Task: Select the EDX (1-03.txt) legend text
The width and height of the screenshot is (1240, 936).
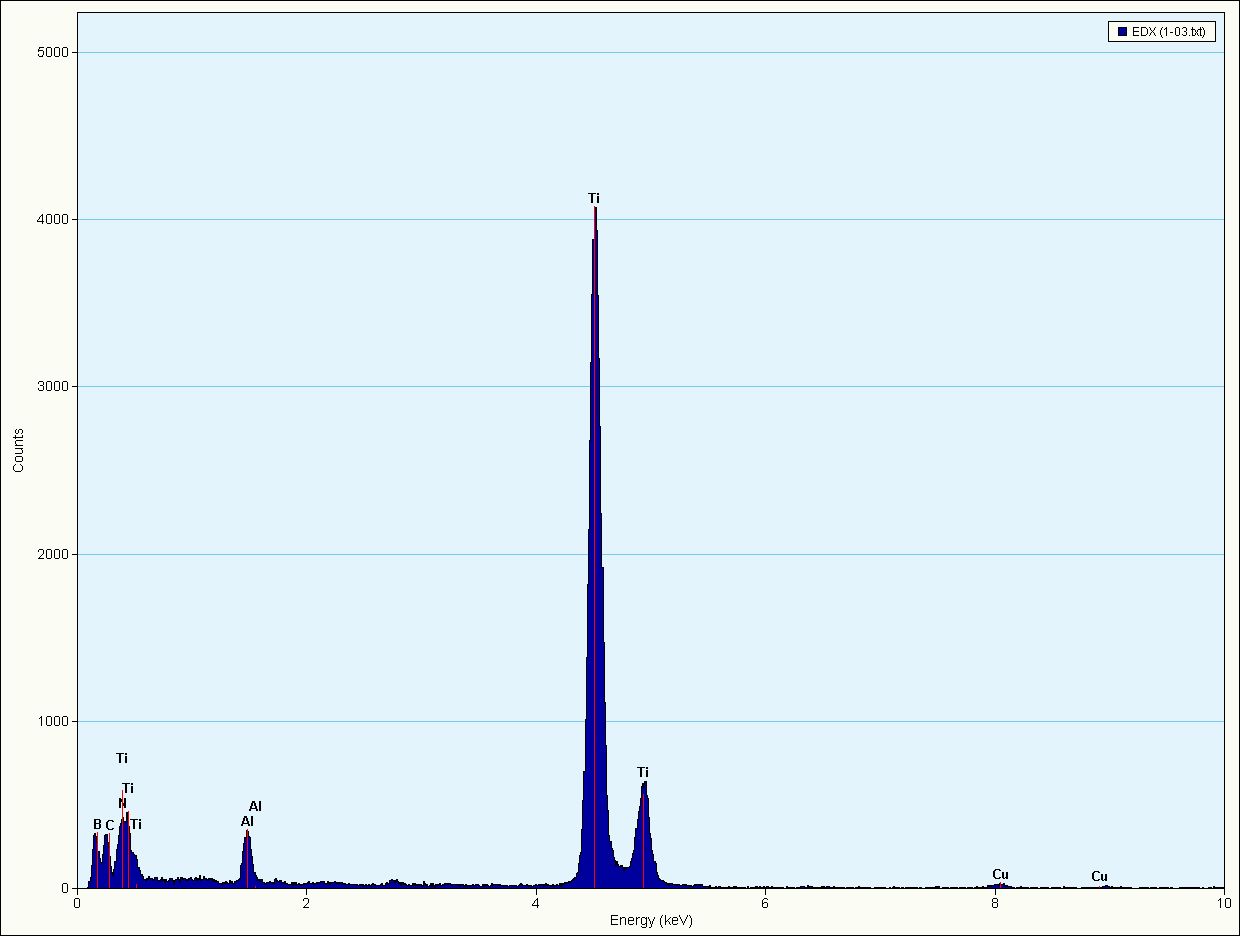Action: 1169,32
